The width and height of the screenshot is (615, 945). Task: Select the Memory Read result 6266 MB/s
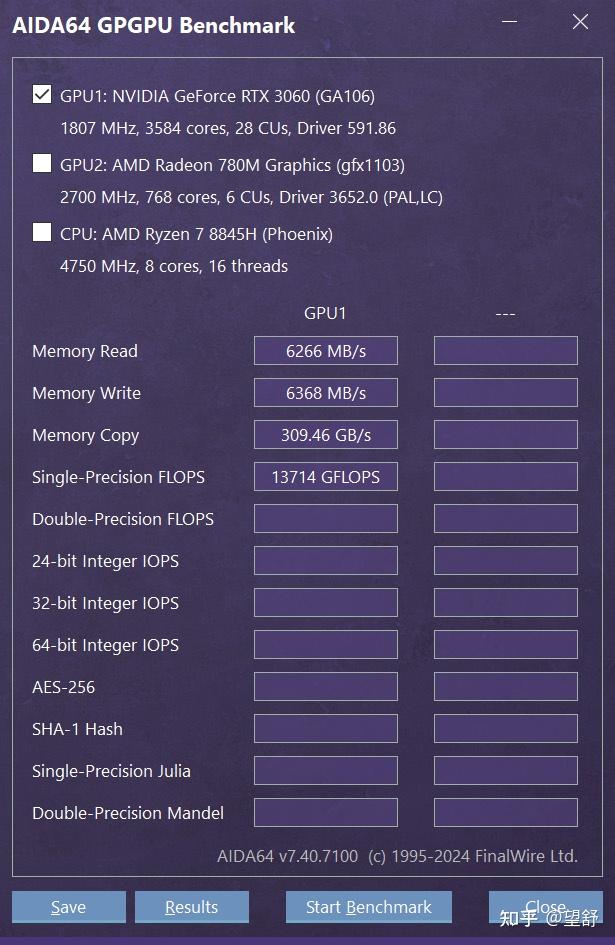[x=326, y=351]
